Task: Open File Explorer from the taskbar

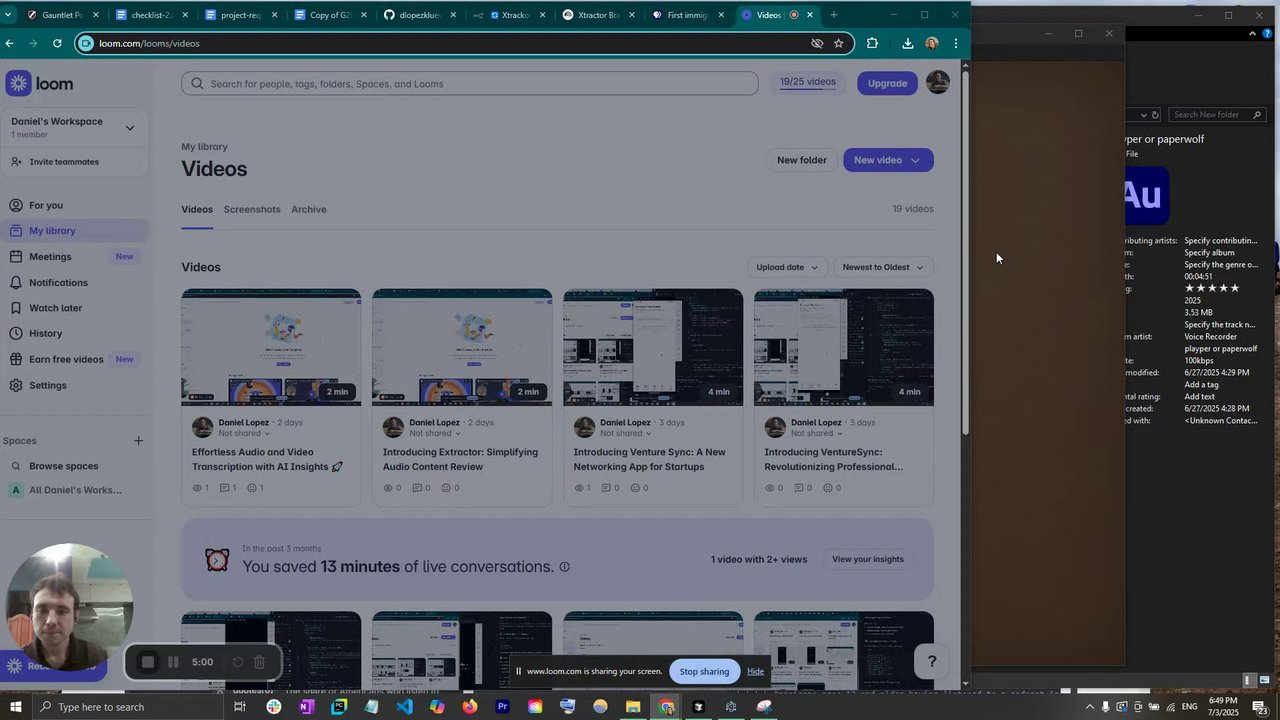Action: point(632,707)
